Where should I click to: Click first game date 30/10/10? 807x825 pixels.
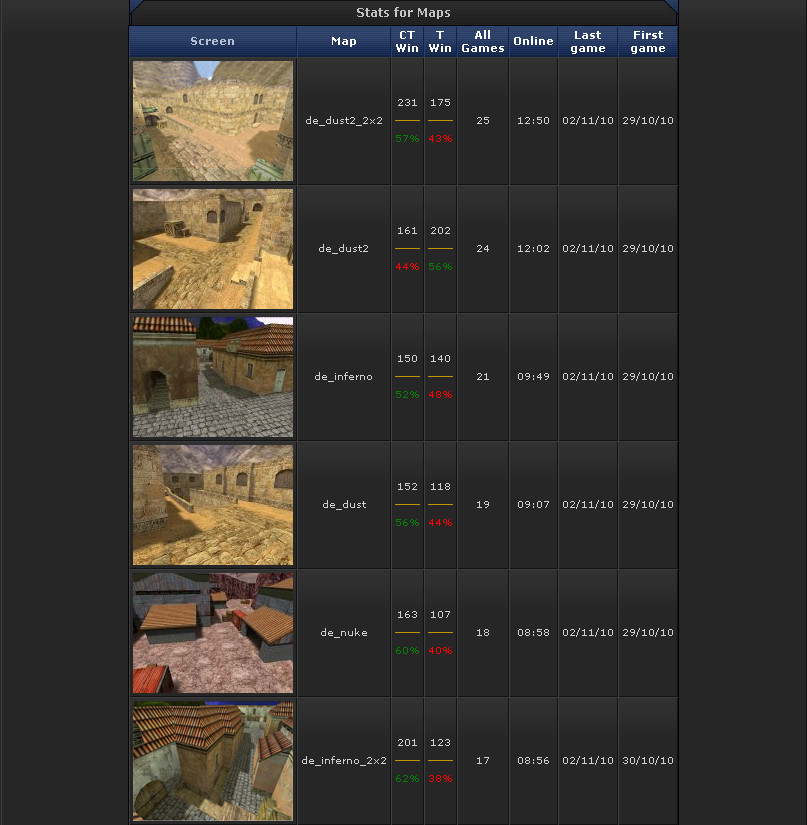pos(648,761)
